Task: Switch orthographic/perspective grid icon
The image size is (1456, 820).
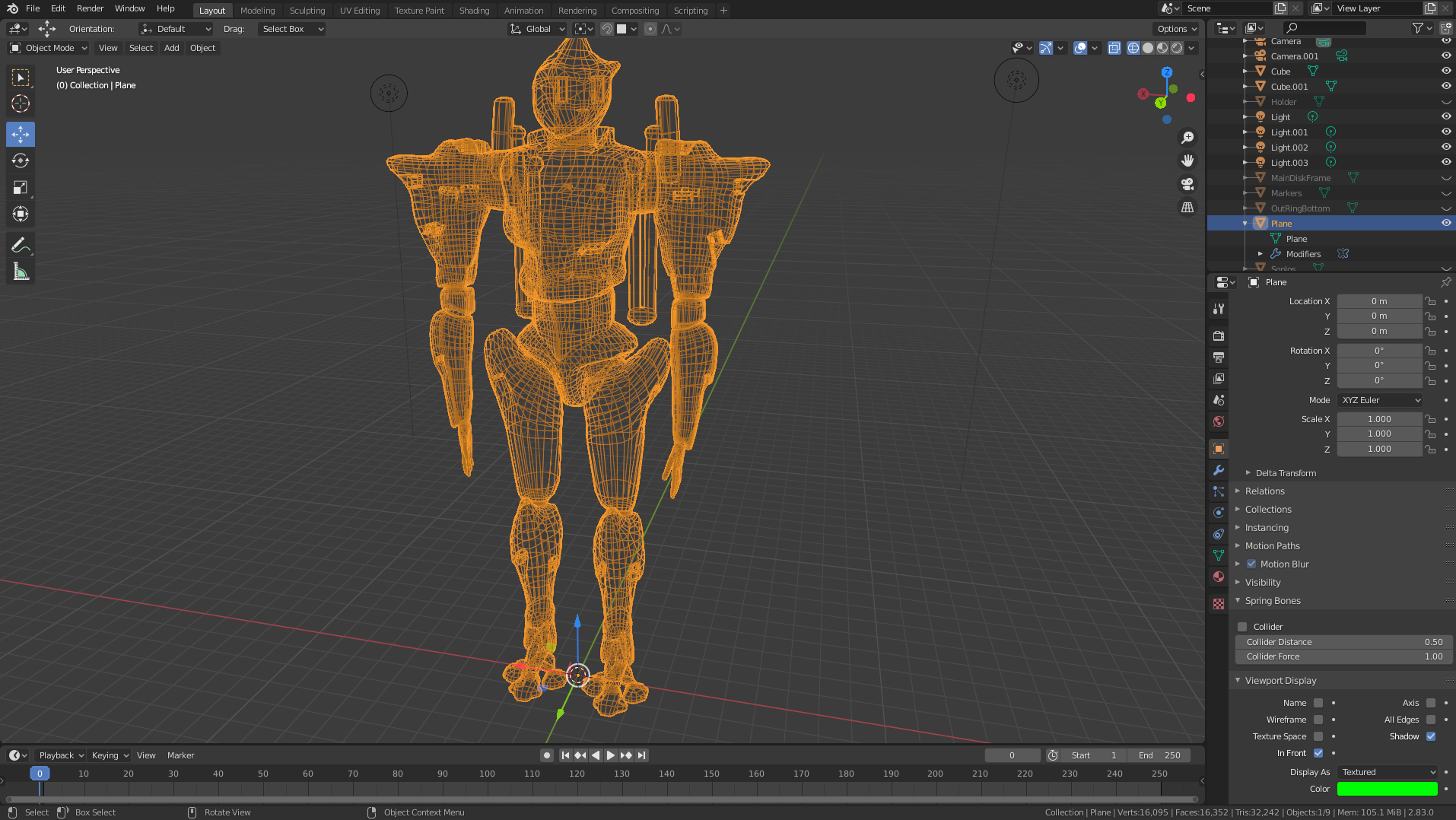Action: [x=1187, y=207]
